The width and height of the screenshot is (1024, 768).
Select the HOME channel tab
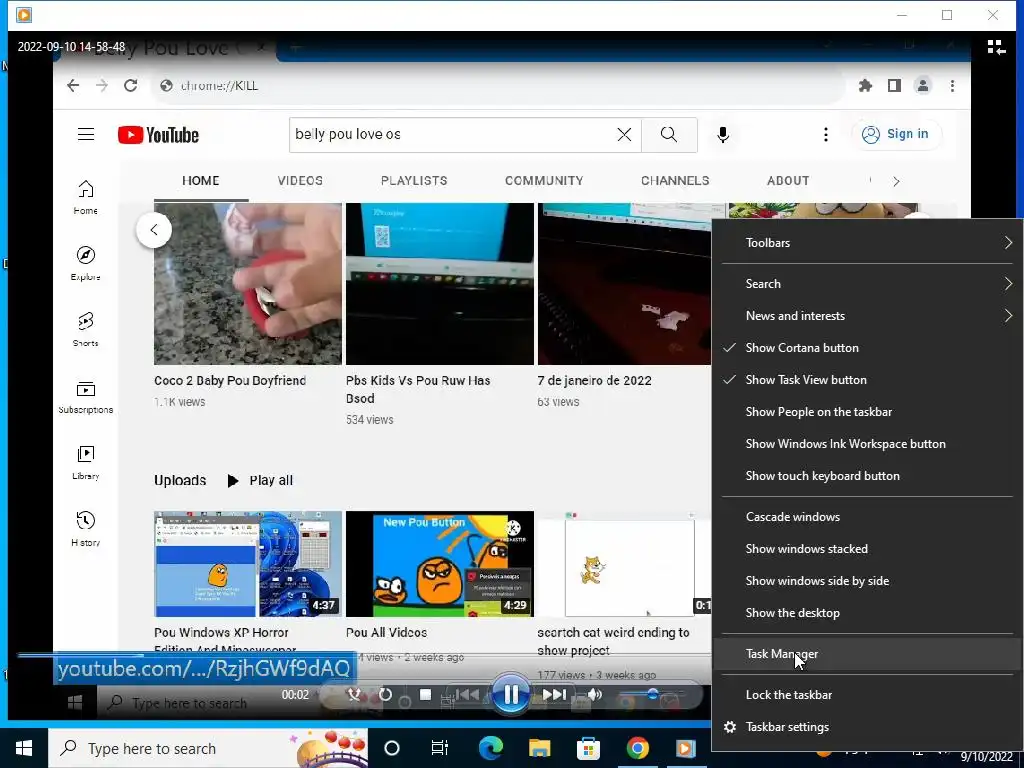coord(200,181)
